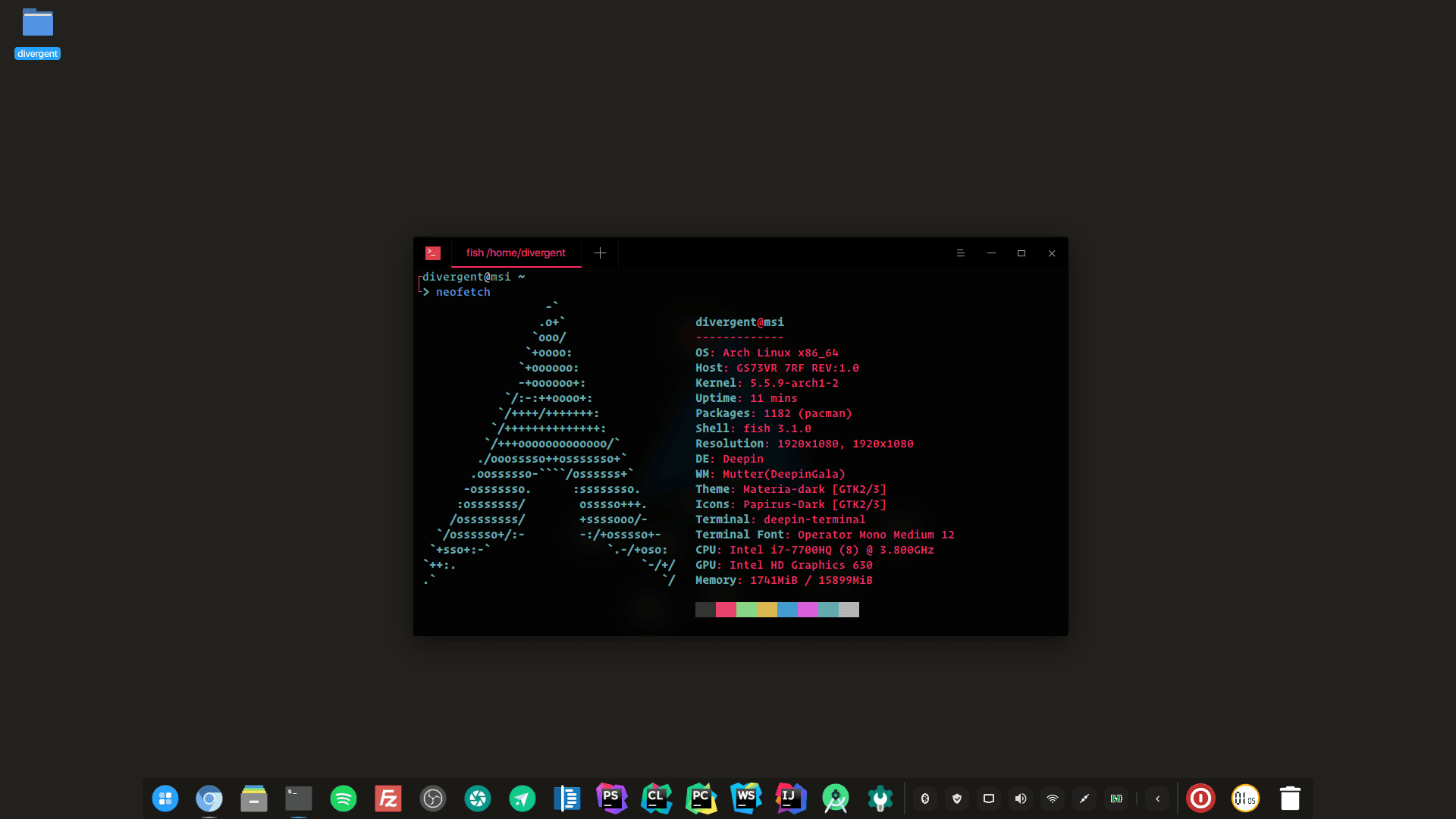Screen dimensions: 1456x819
Task: Click the terminal app icon in title bar
Action: [x=433, y=253]
